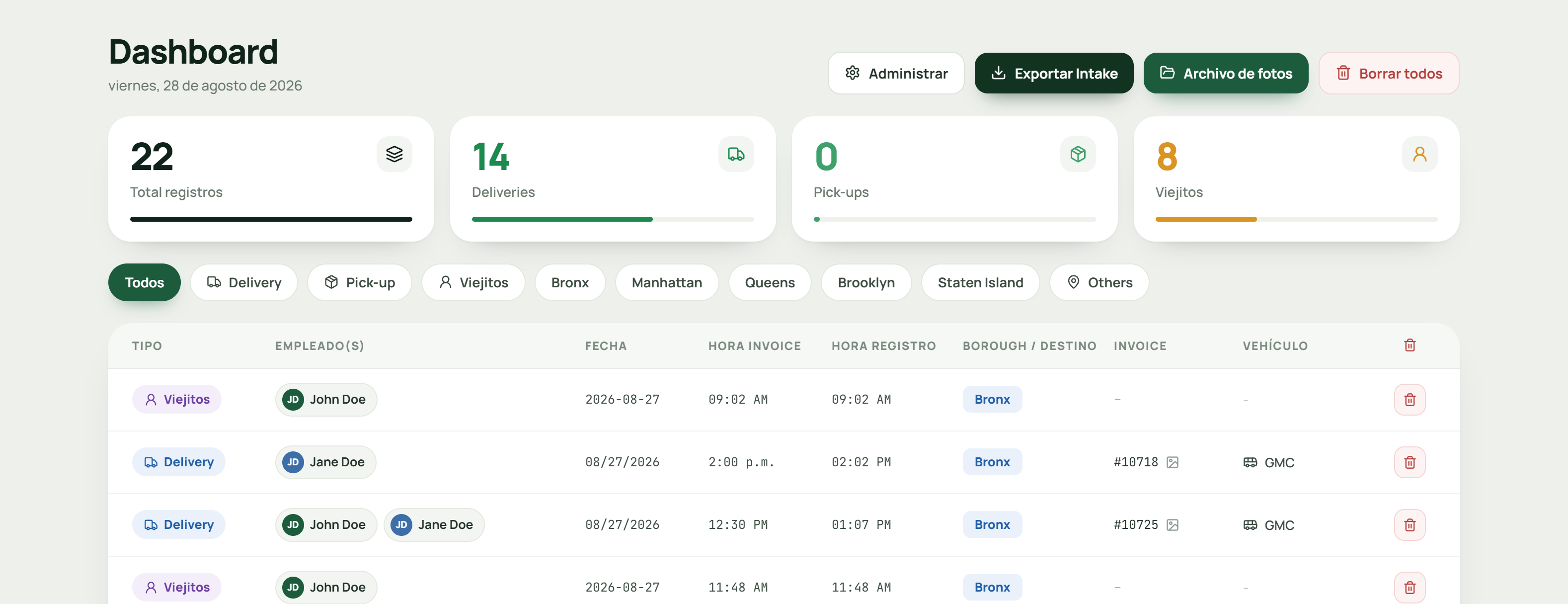The width and height of the screenshot is (1568, 604).
Task: Filter by Manhattan borough
Action: (667, 282)
